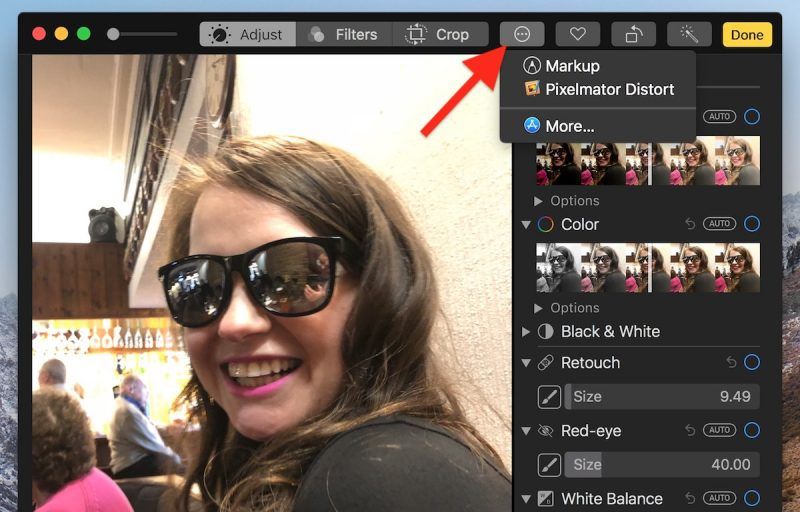This screenshot has width=800, height=512.
Task: Apply auto-enhance with magic wand icon
Action: point(689,34)
